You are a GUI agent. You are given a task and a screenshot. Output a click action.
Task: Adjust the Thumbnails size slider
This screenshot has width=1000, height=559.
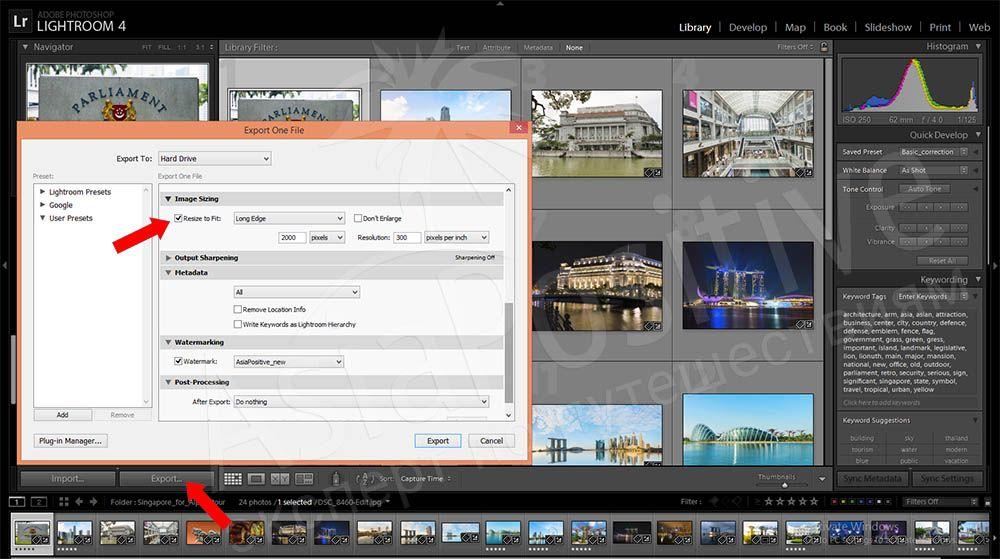[x=784, y=484]
